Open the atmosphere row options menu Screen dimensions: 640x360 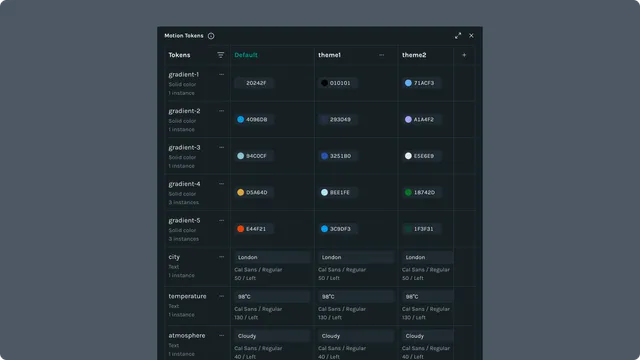coord(222,335)
